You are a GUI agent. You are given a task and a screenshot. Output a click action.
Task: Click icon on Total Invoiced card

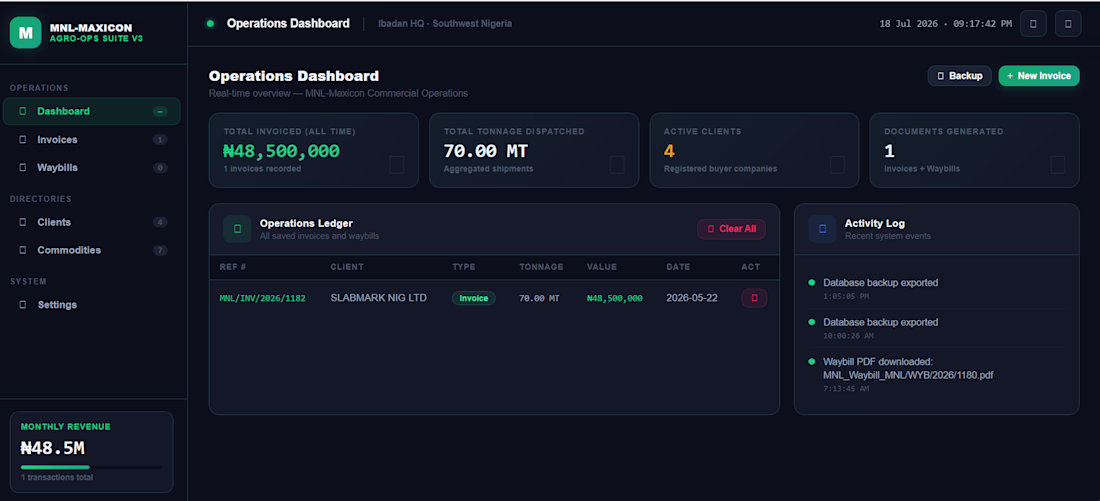coord(397,165)
